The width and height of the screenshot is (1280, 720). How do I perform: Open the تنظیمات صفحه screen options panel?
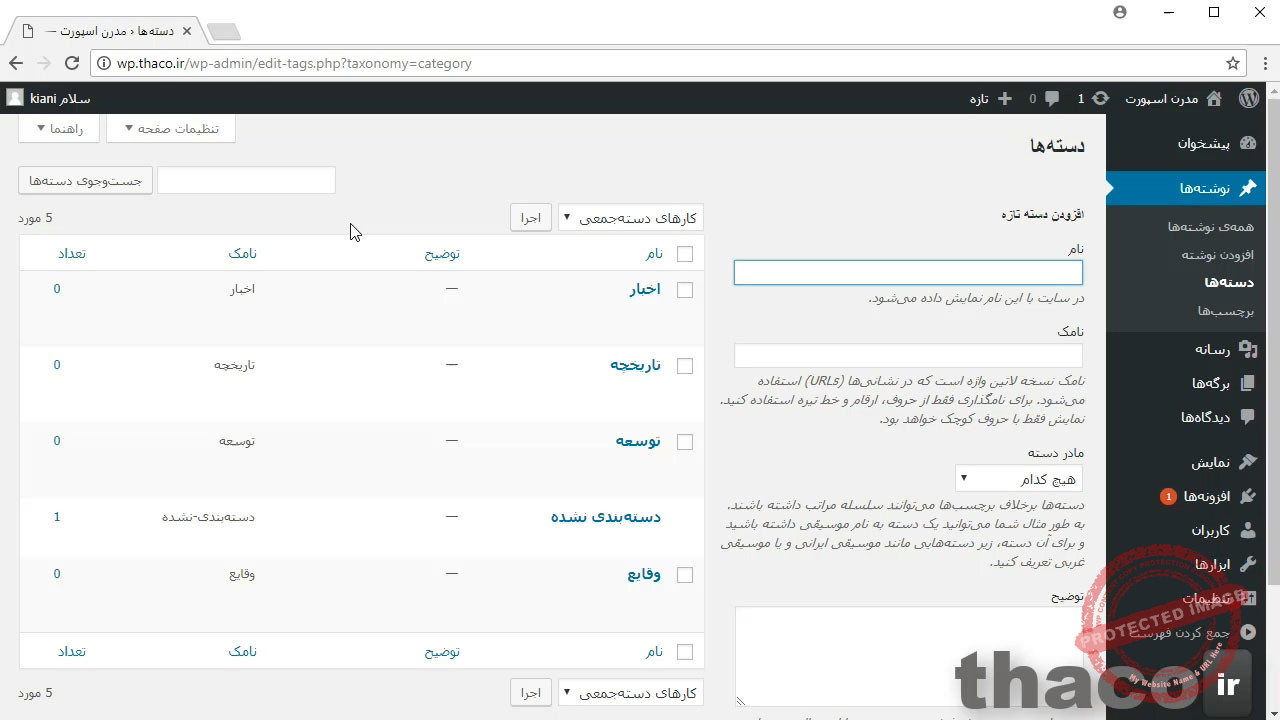point(171,128)
